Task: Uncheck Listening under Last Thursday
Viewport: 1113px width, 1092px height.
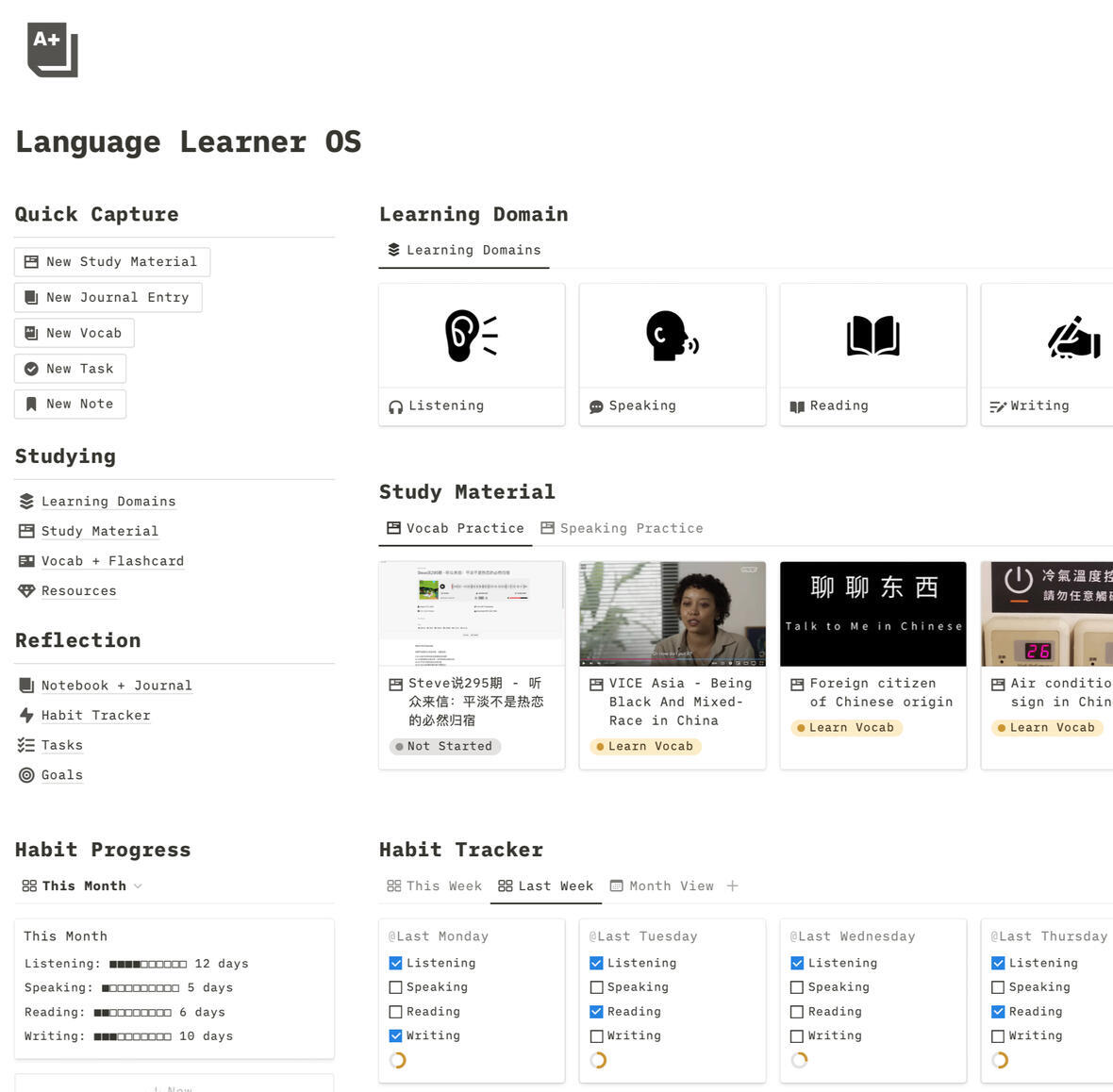Action: click(x=998, y=964)
